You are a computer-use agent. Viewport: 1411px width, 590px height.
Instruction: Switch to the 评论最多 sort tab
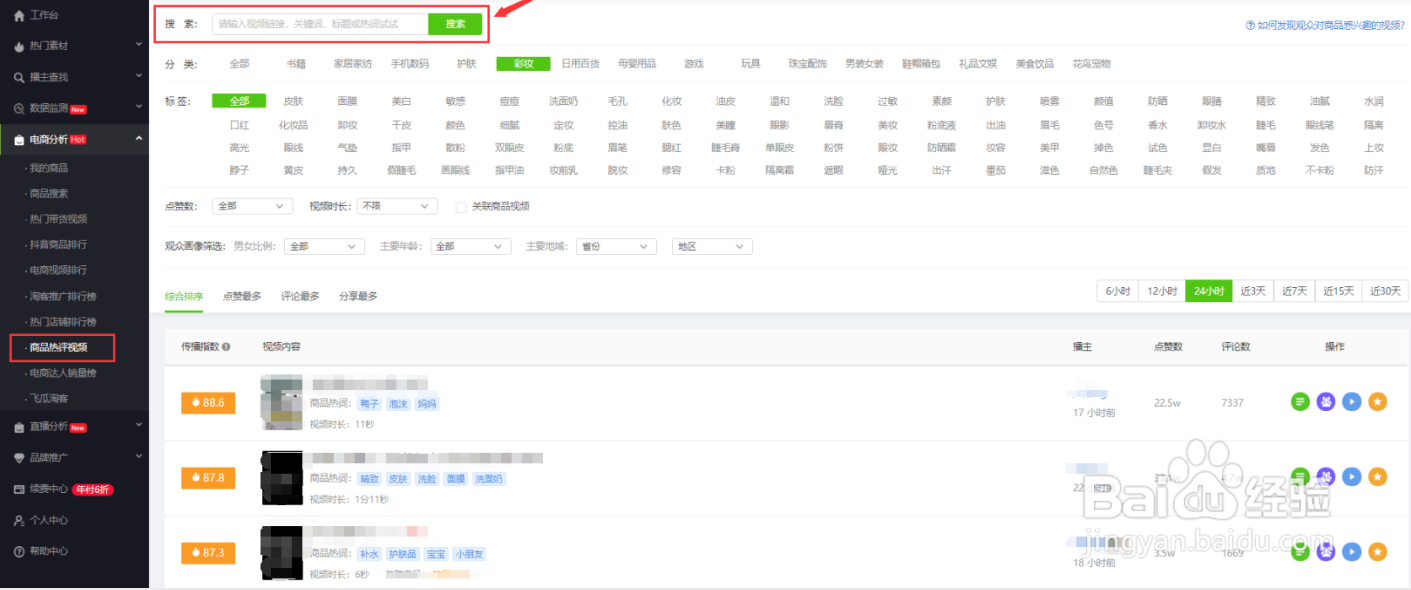pyautogui.click(x=300, y=296)
